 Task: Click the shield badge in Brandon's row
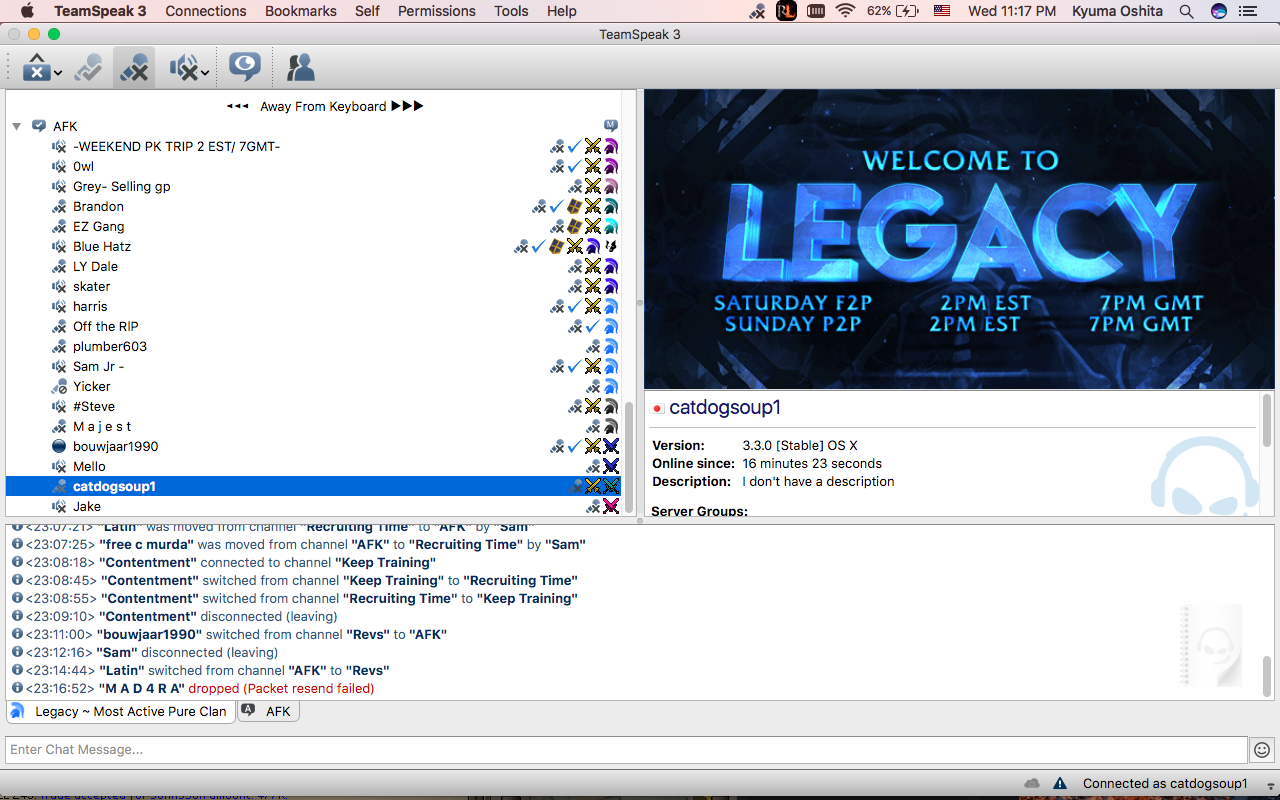575,206
